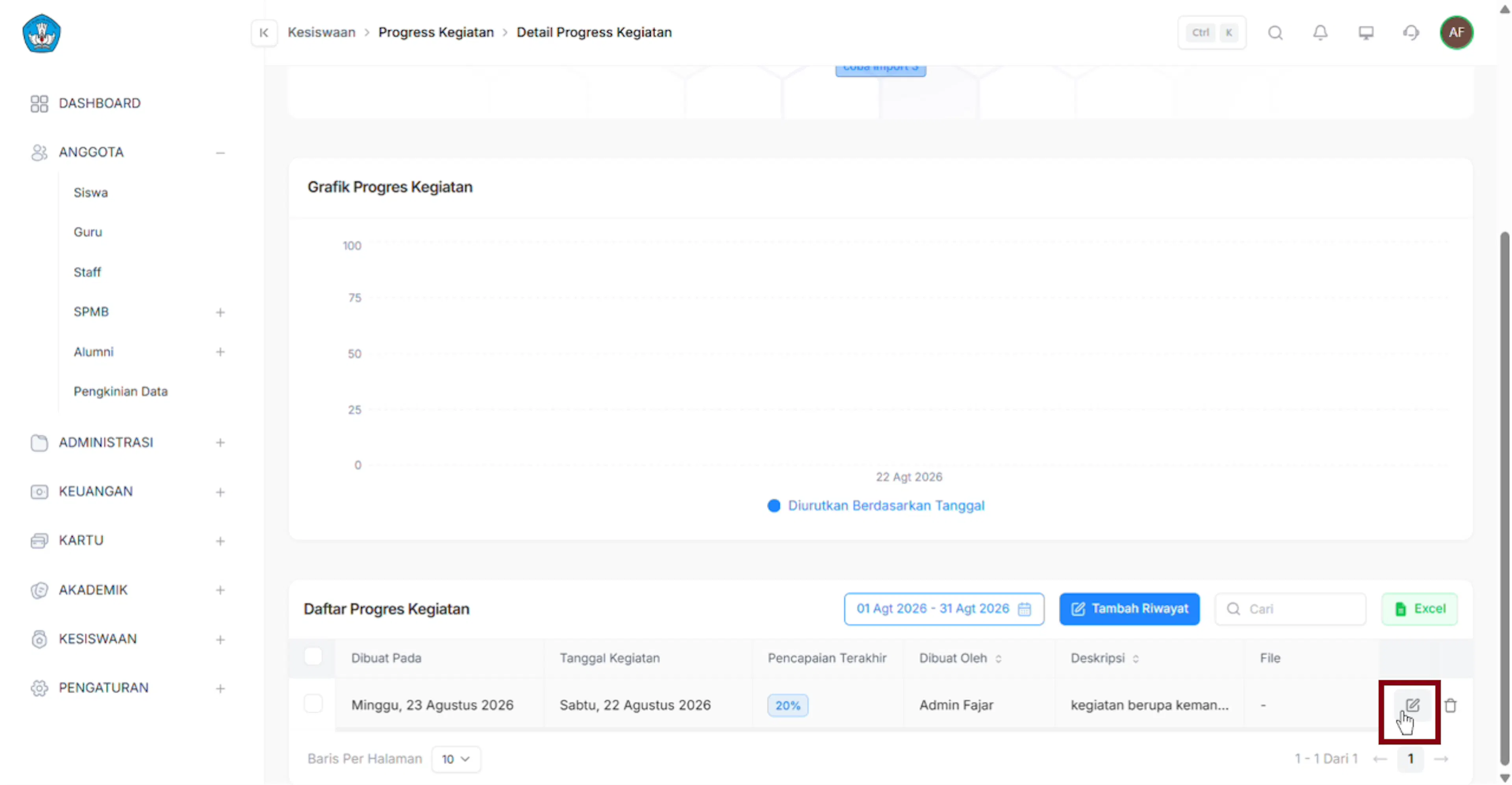The width and height of the screenshot is (1512, 785).
Task: Open the Dashboard menu item
Action: (x=100, y=104)
